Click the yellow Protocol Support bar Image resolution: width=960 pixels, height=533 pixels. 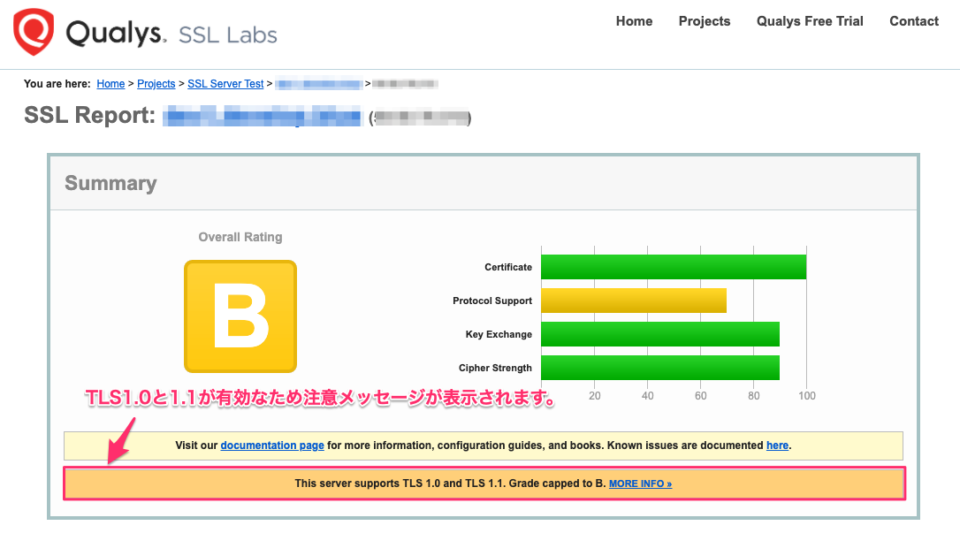634,300
